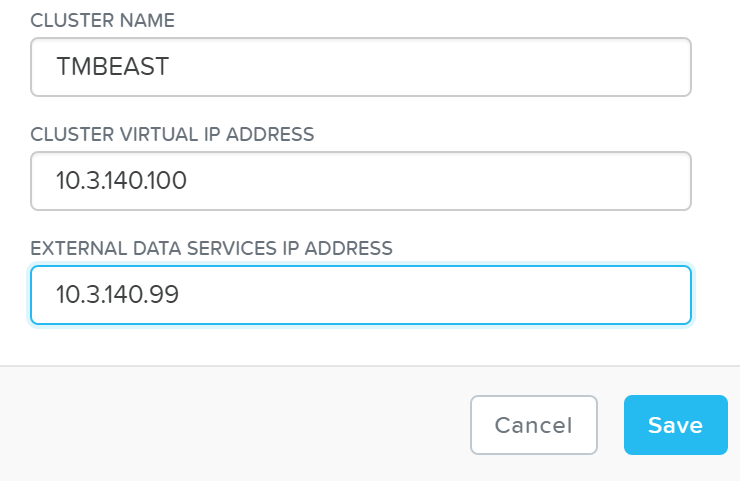
Task: Click the Cancel button
Action: tap(533, 425)
